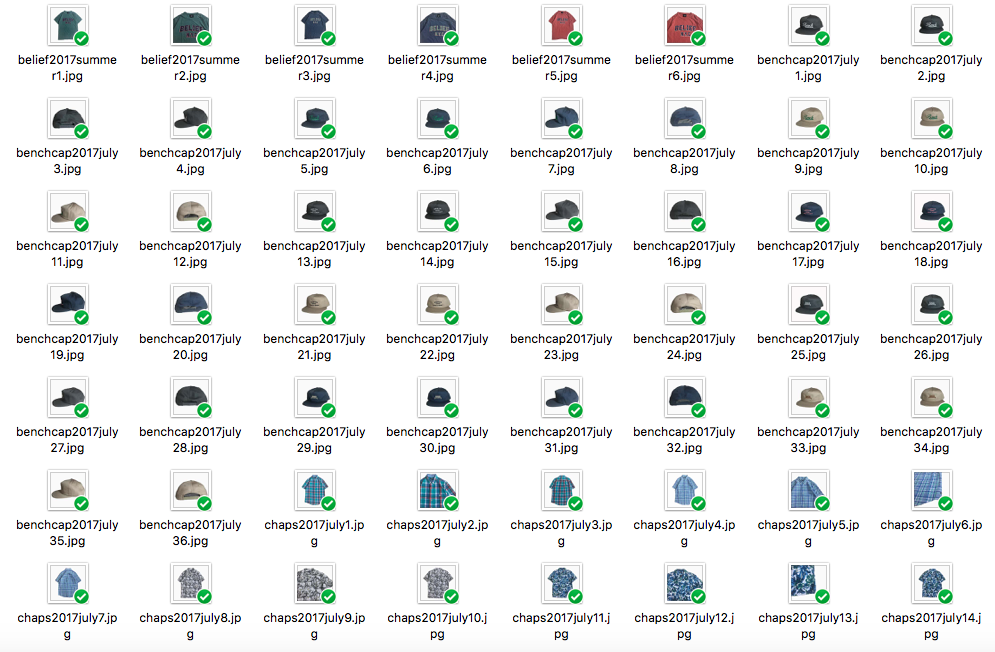Choose benchcap2017july5.jpg cap icon
Screen dimensions: 995x652
315,118
